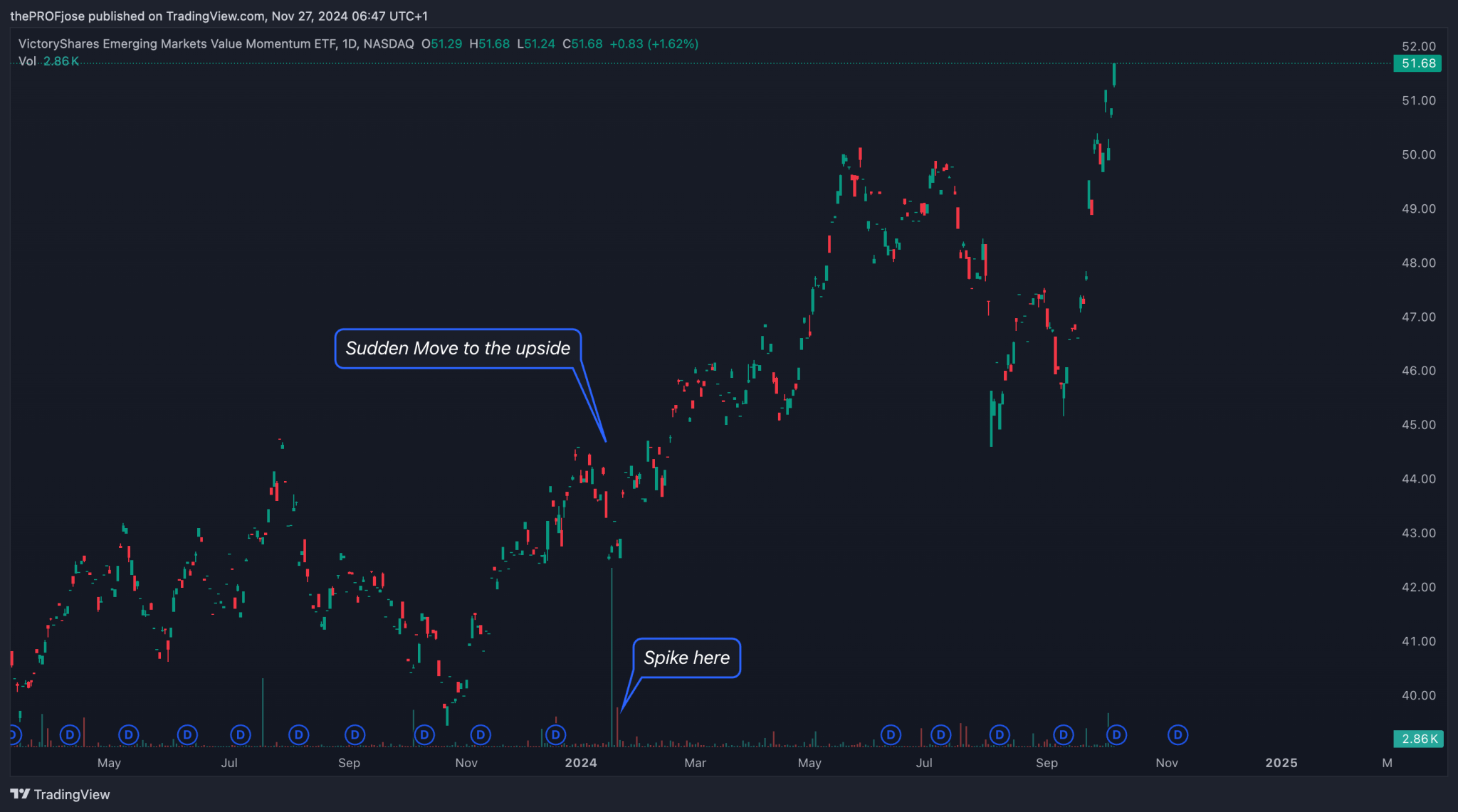Open the 1D timeframe selector
The width and height of the screenshot is (1458, 812).
tap(350, 43)
